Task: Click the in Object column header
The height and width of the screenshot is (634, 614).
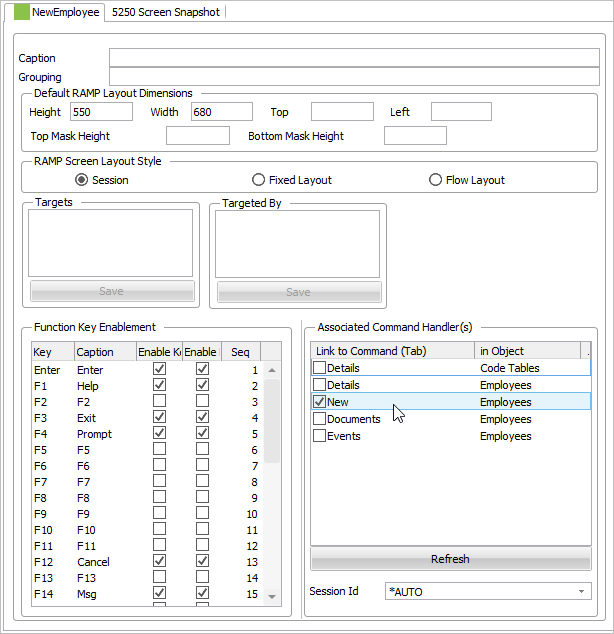Action: pyautogui.click(x=527, y=351)
